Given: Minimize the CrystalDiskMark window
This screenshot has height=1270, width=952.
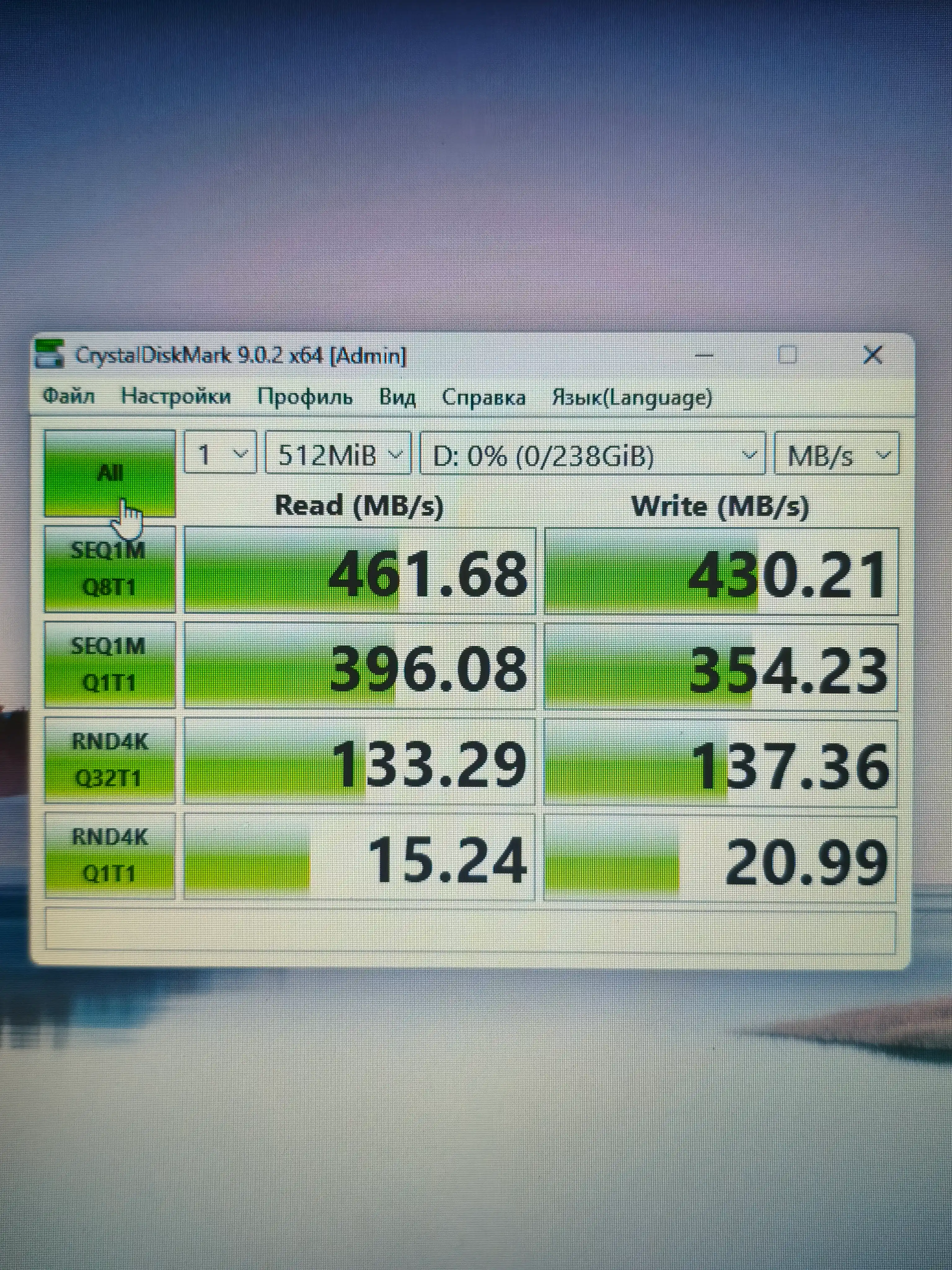Looking at the screenshot, I should [703, 355].
